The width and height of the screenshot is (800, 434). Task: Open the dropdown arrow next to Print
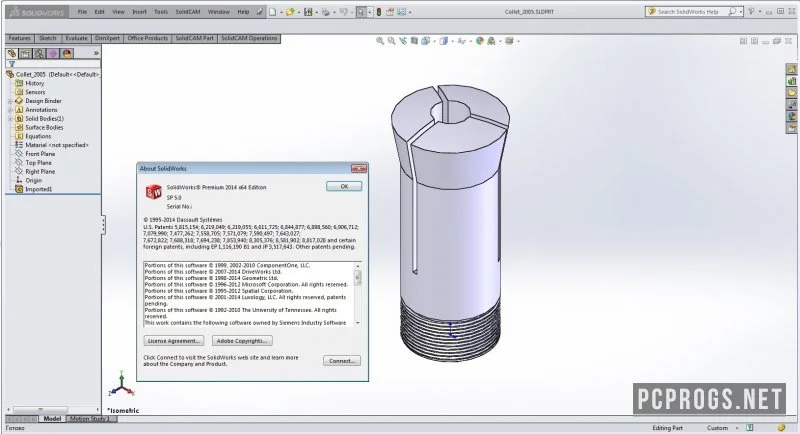coord(334,12)
